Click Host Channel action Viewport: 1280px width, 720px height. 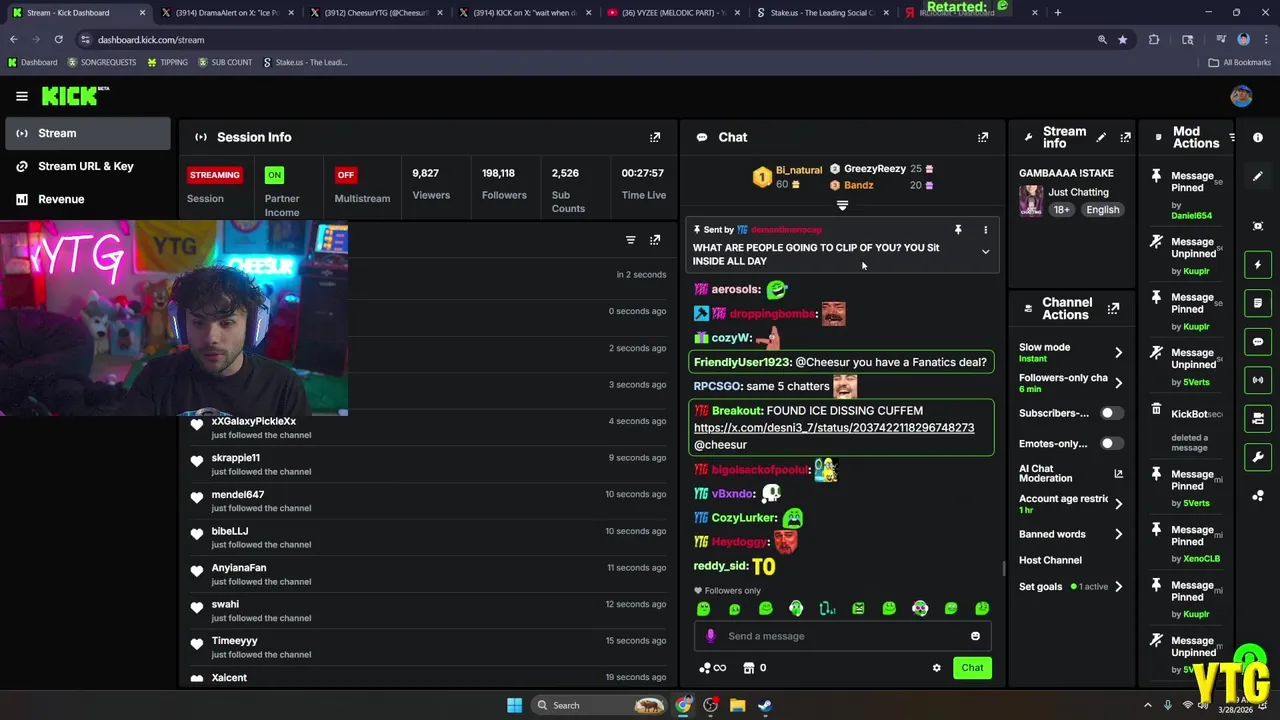click(1050, 560)
